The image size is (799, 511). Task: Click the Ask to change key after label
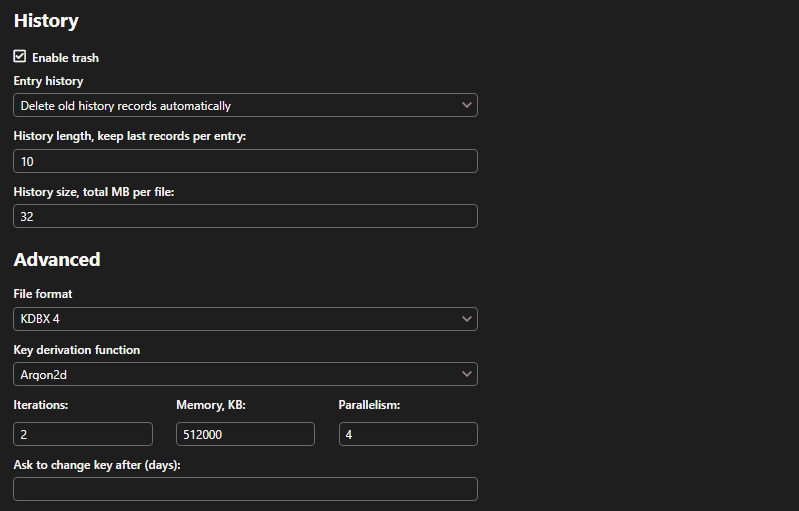[97, 465]
